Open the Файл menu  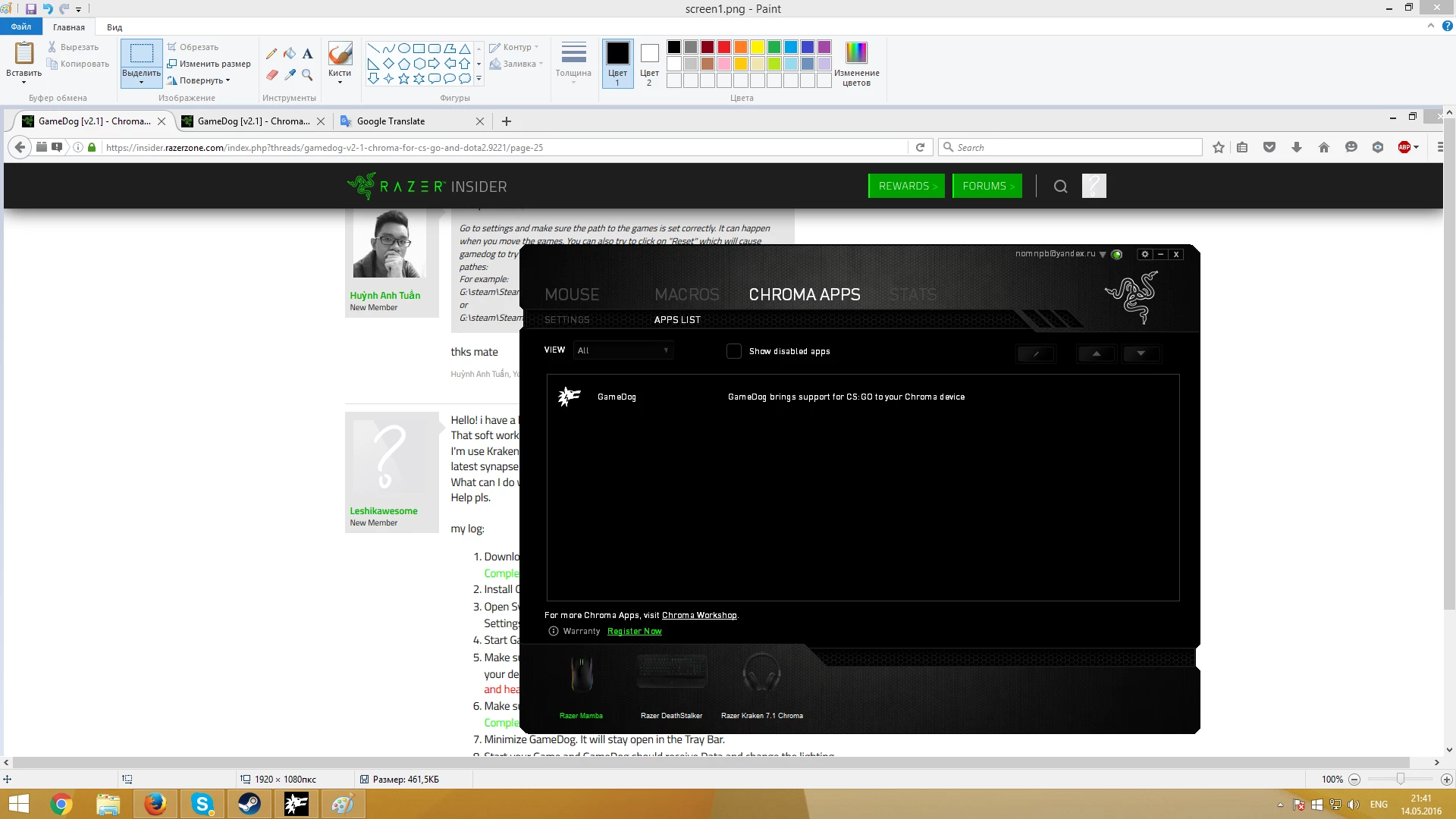click(20, 27)
